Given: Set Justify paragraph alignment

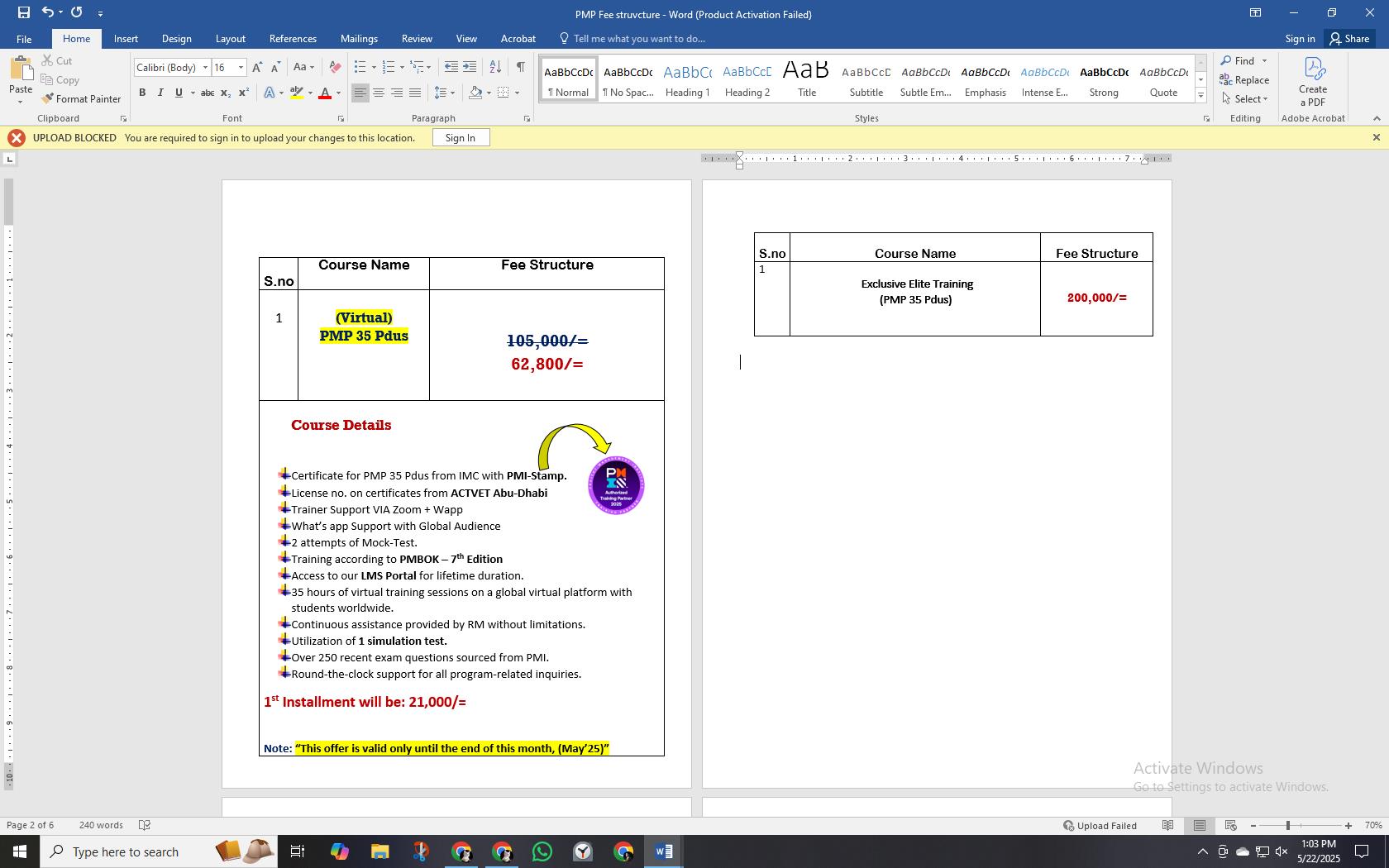Looking at the screenshot, I should click(x=415, y=93).
